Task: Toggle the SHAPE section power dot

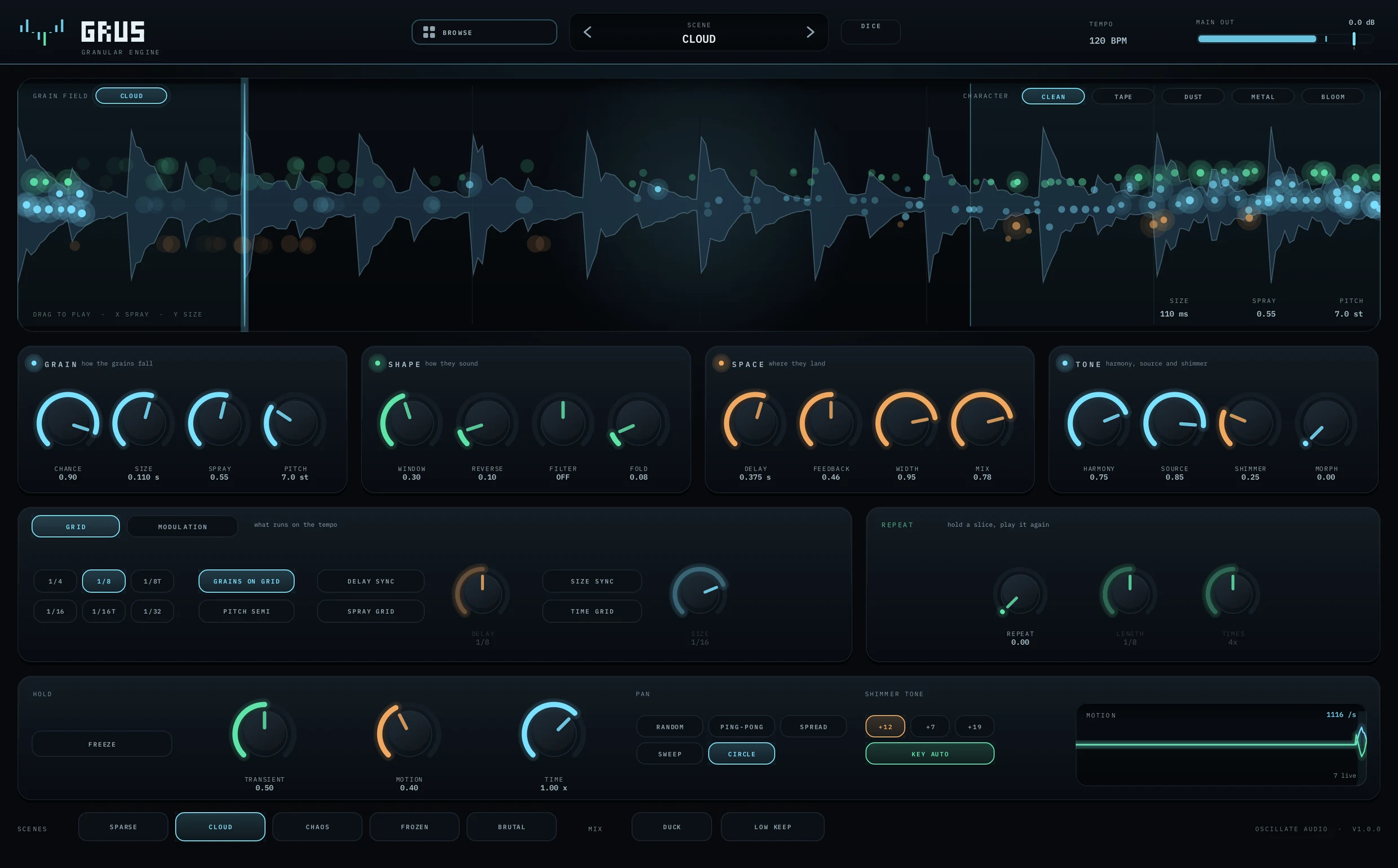Action: coord(377,363)
